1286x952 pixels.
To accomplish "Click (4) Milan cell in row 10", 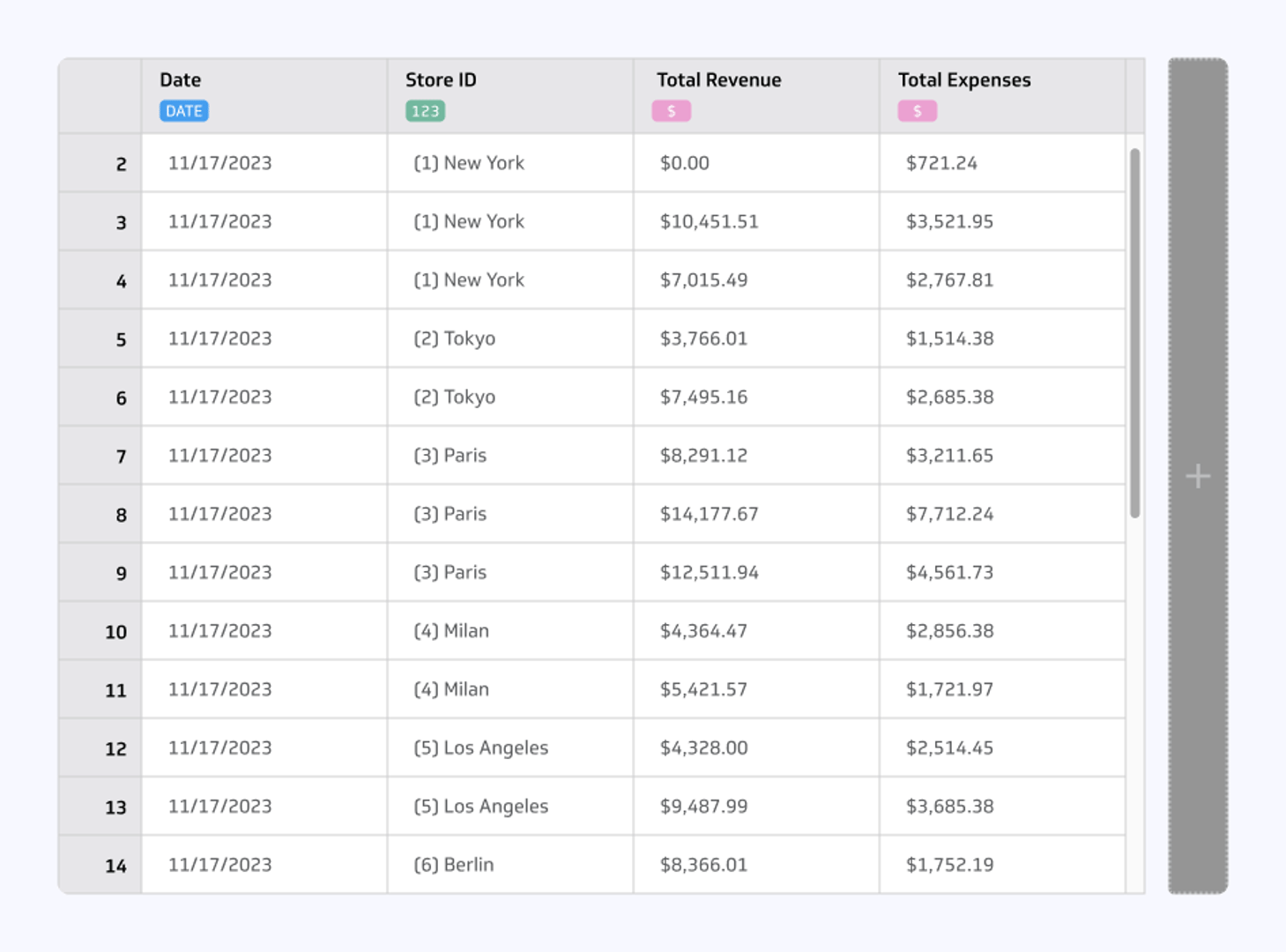I will 510,631.
